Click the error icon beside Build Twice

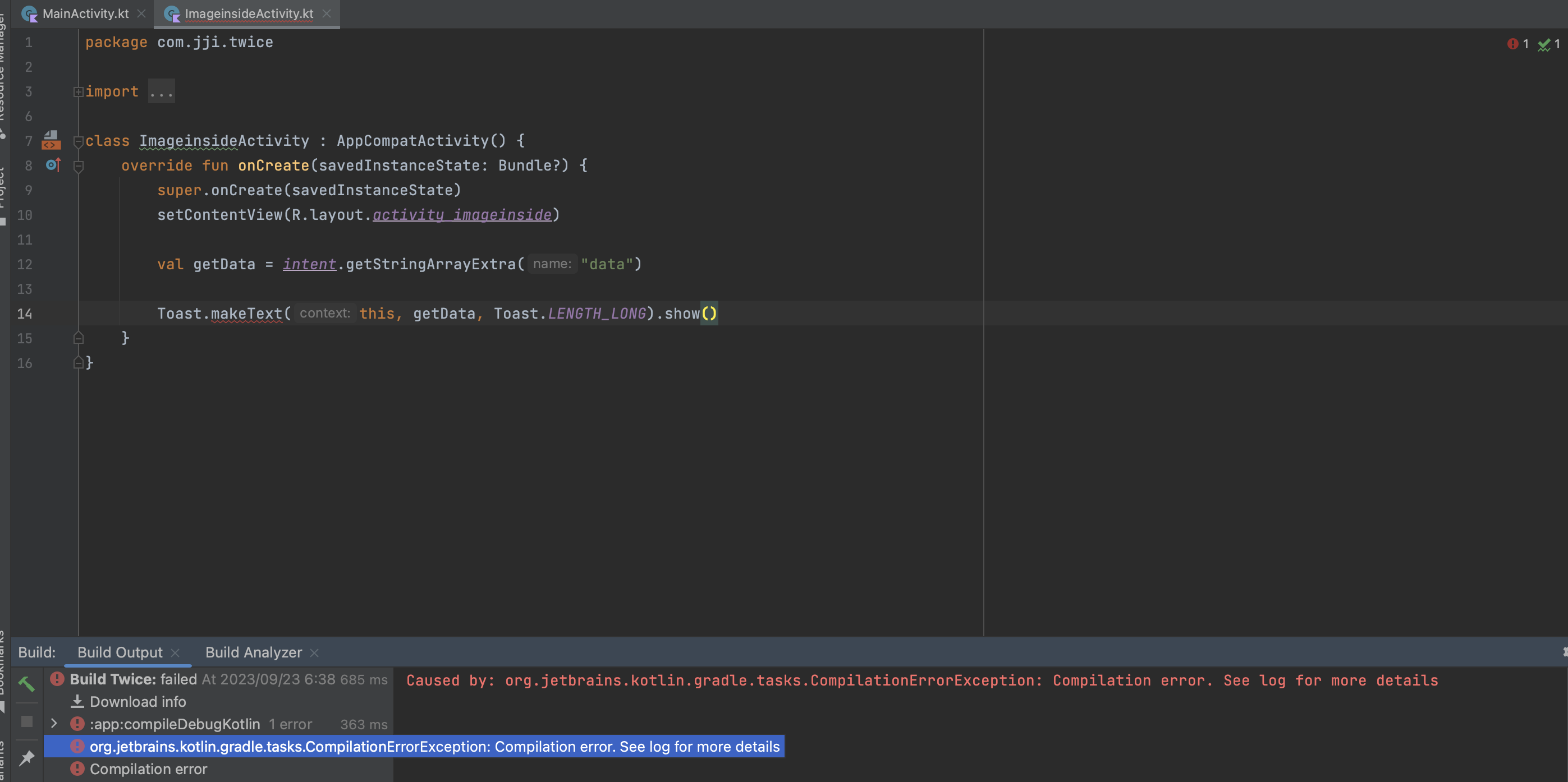[57, 679]
